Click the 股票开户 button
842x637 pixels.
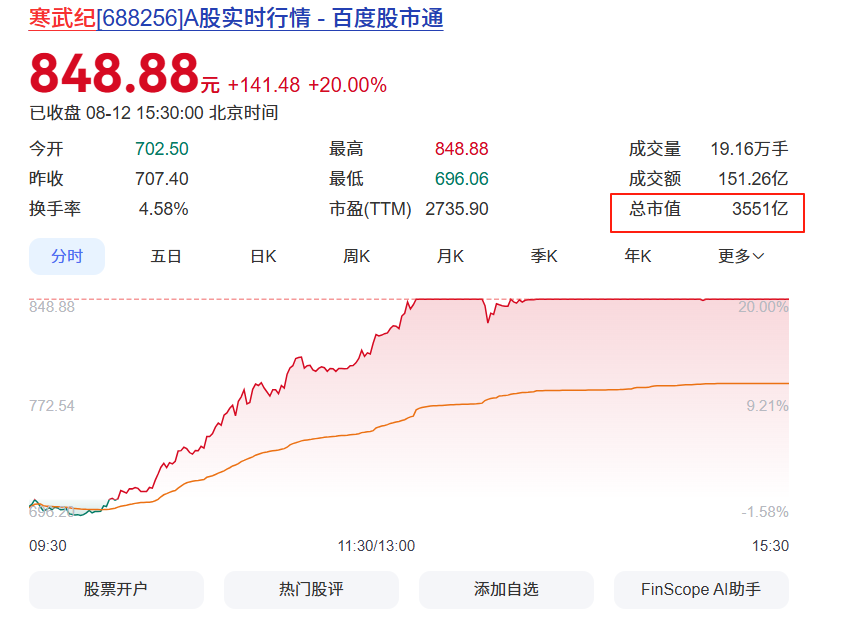[x=116, y=589]
